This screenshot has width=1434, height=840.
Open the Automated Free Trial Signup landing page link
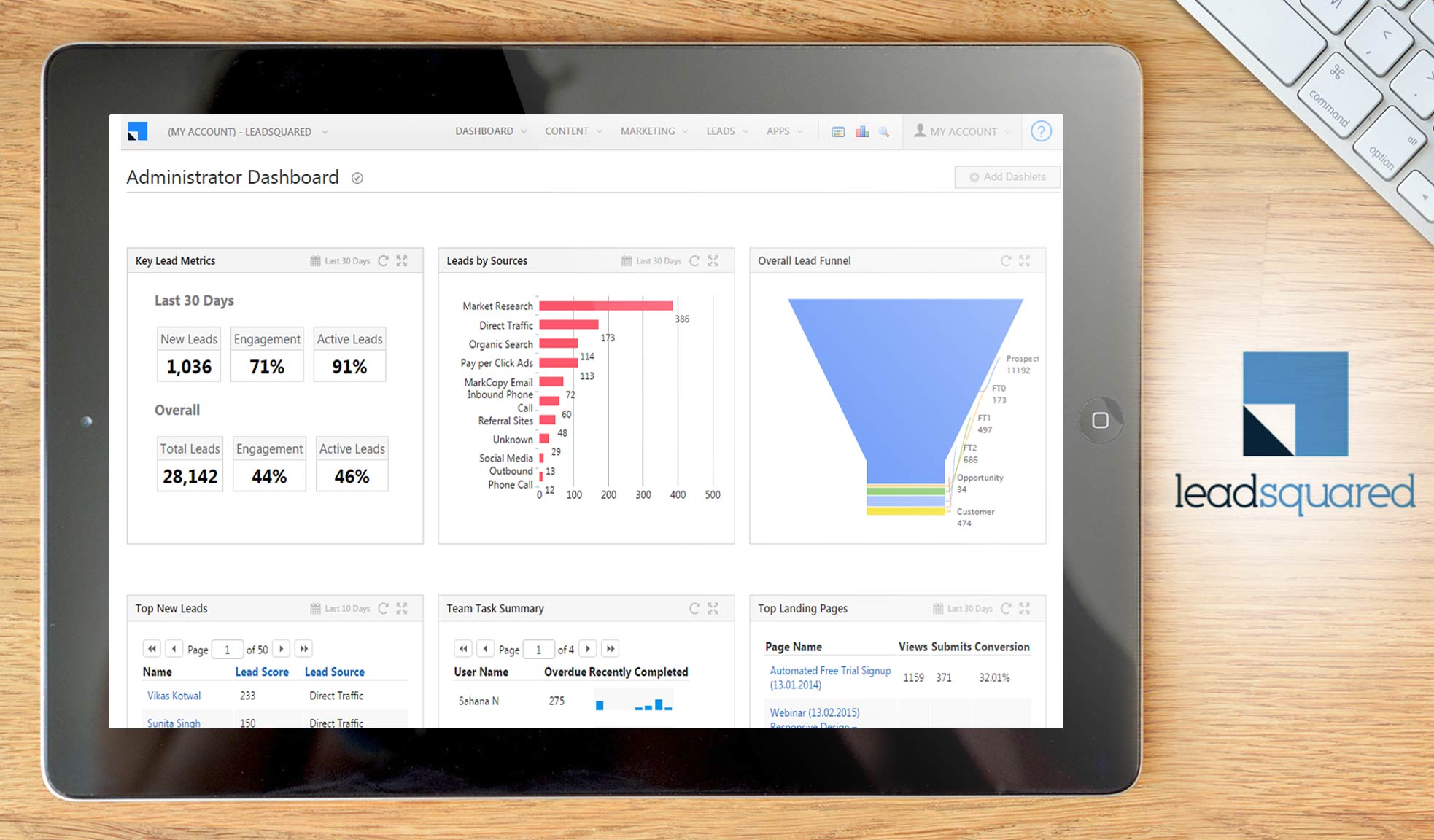tap(829, 670)
